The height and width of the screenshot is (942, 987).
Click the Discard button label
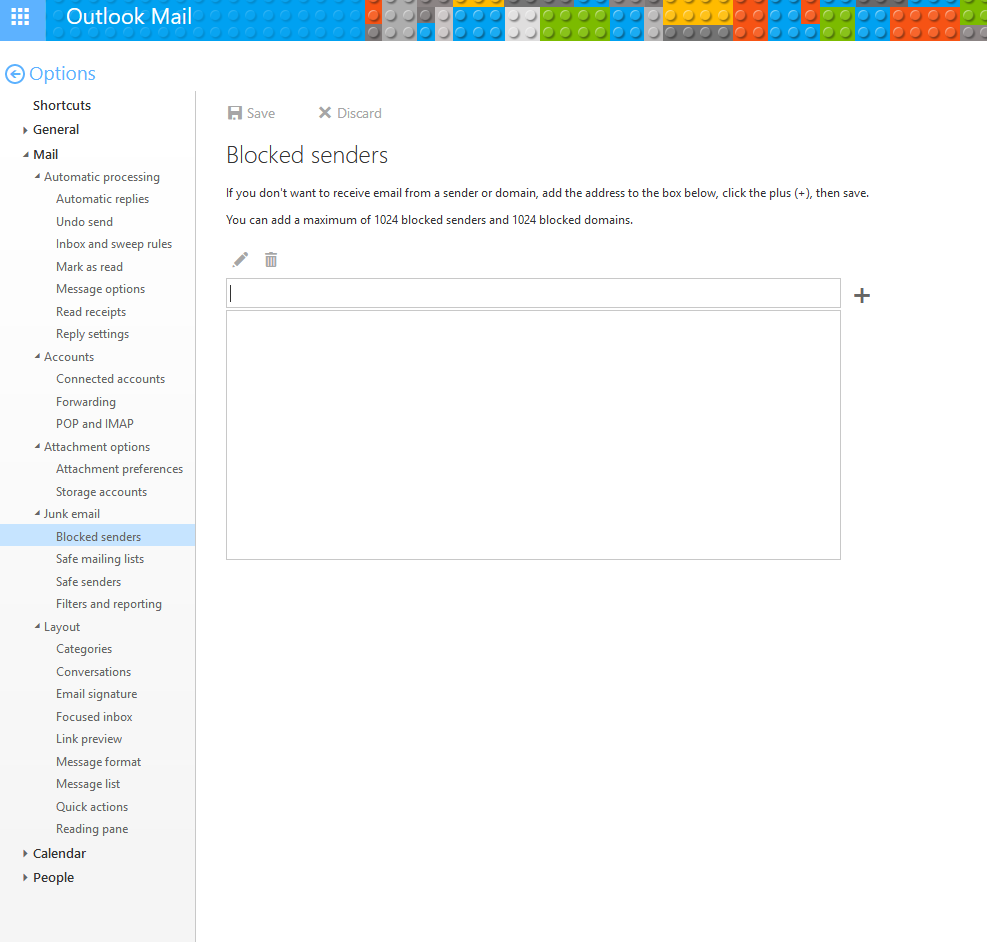tap(359, 113)
